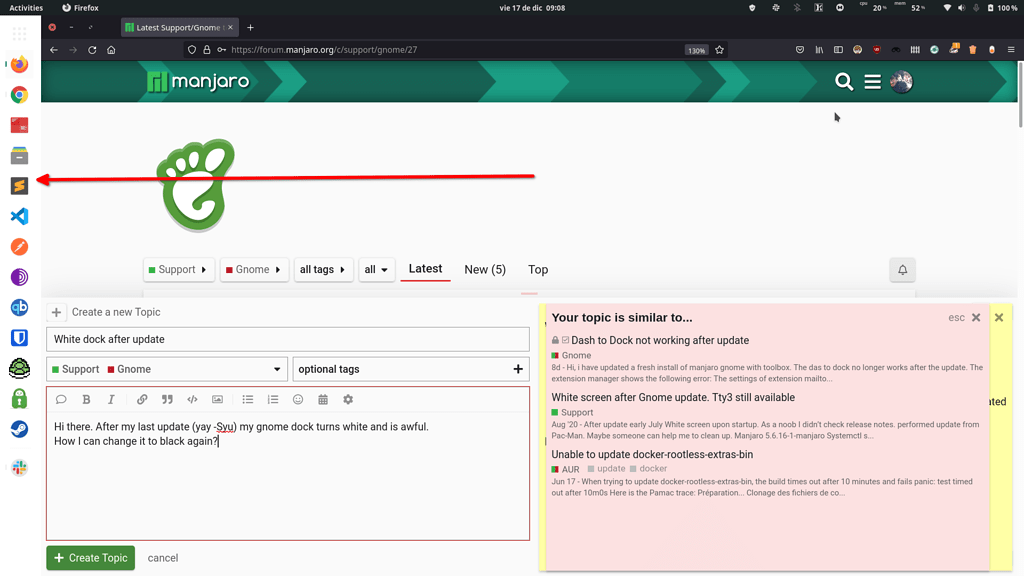Insert a blockquote from the editor toolbar
Viewport: 1024px width, 576px height.
coord(167,400)
